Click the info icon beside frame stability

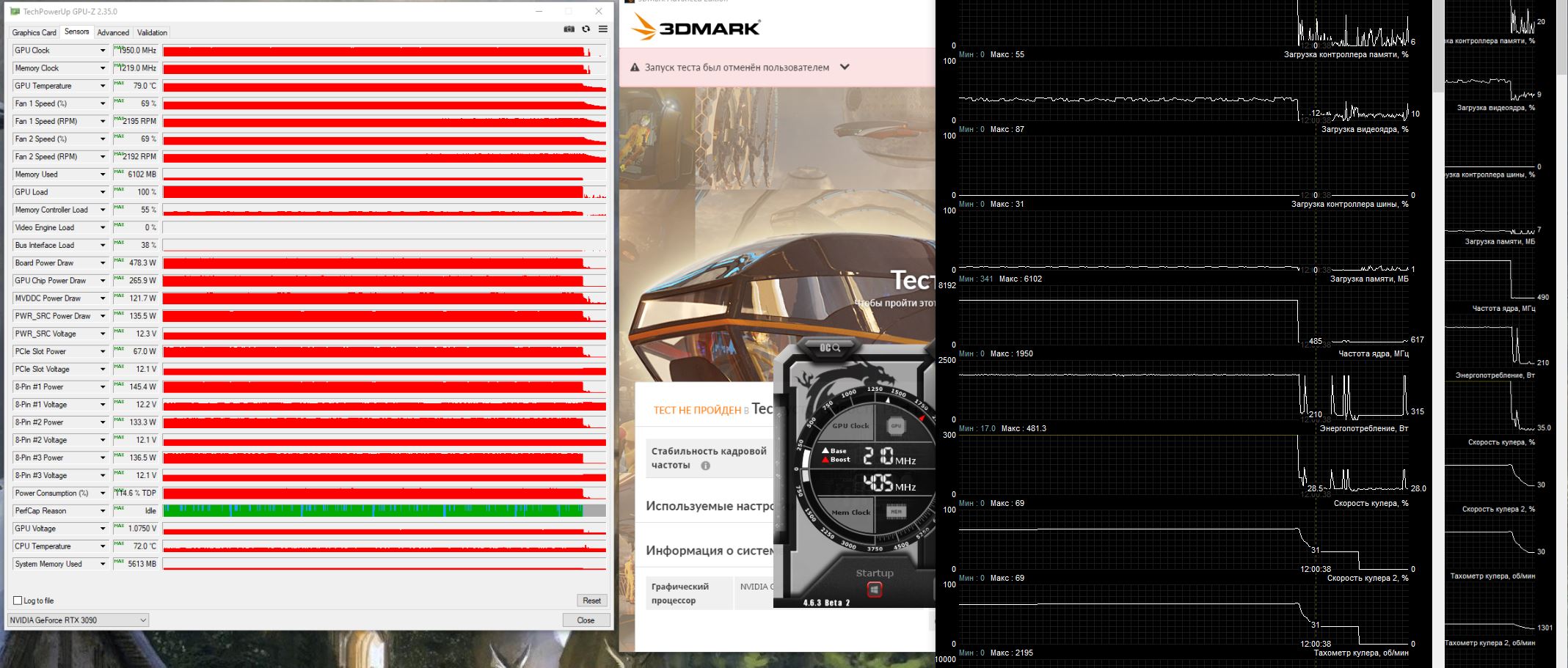pyautogui.click(x=705, y=466)
